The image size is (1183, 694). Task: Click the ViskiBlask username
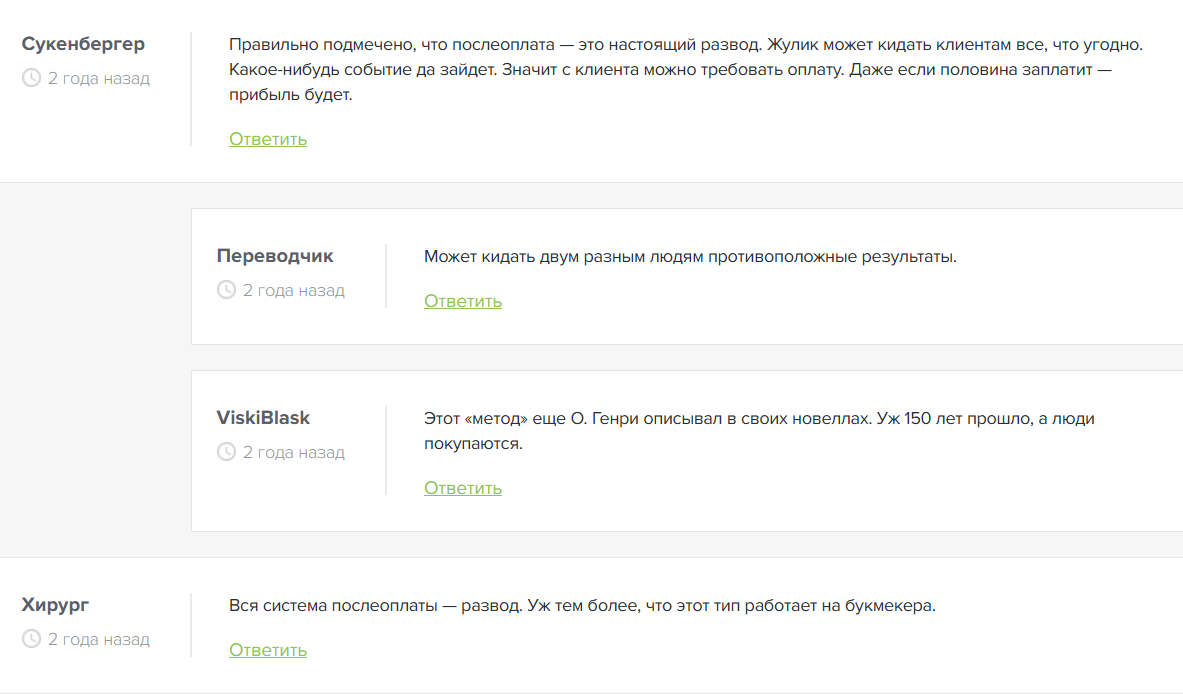(264, 418)
